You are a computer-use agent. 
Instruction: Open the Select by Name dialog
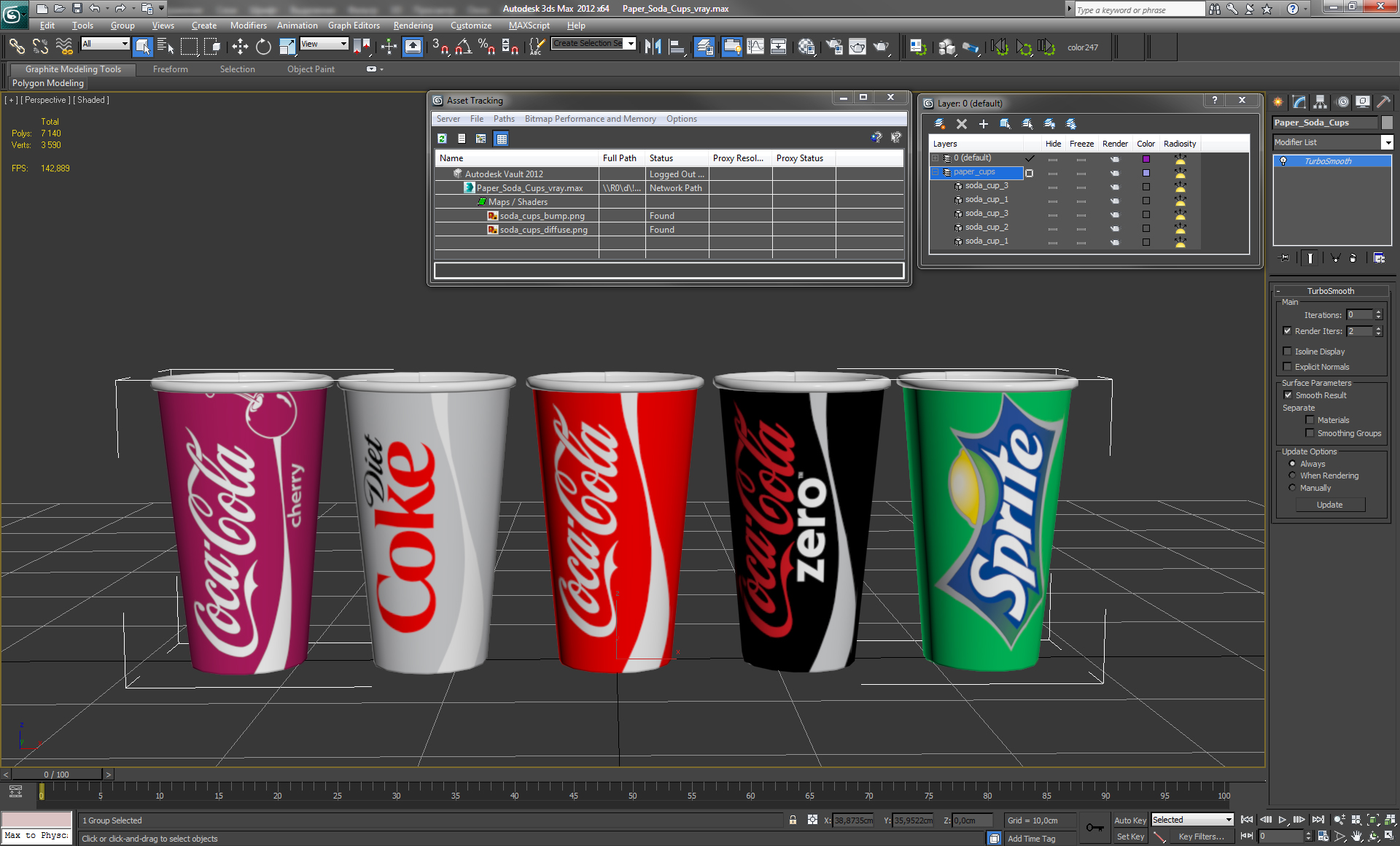(x=166, y=47)
